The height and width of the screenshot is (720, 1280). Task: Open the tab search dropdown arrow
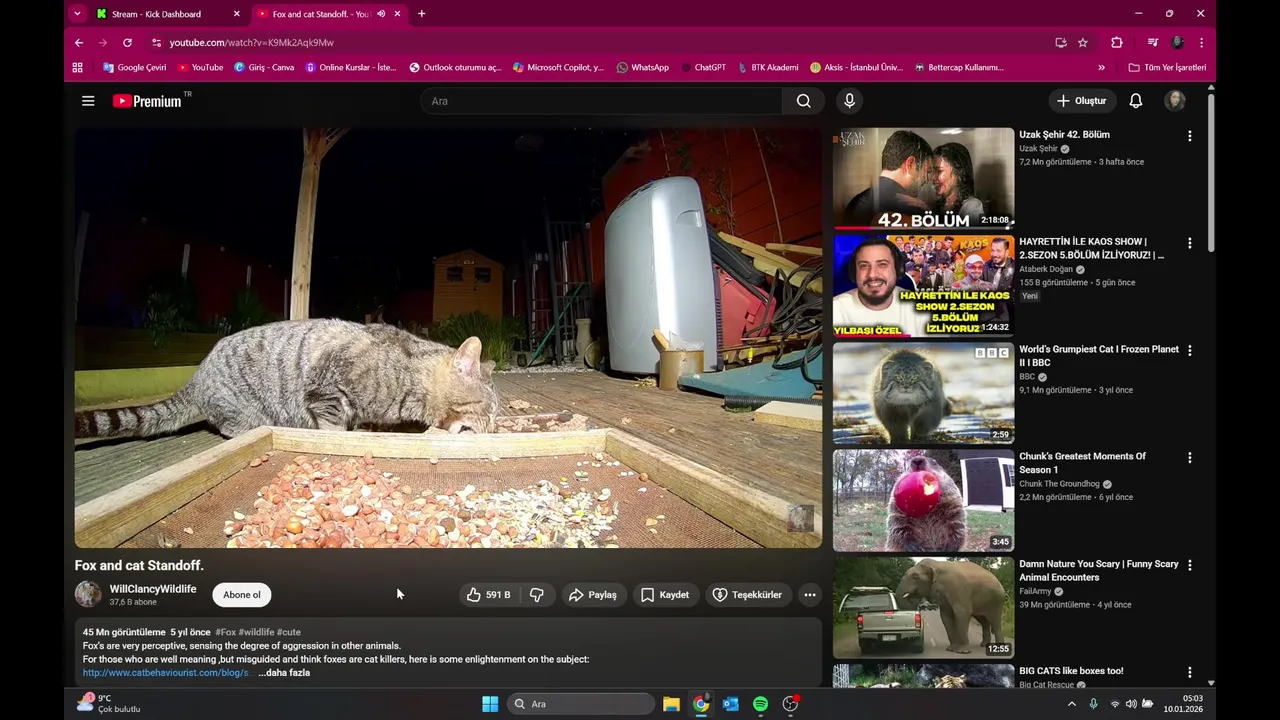click(77, 14)
